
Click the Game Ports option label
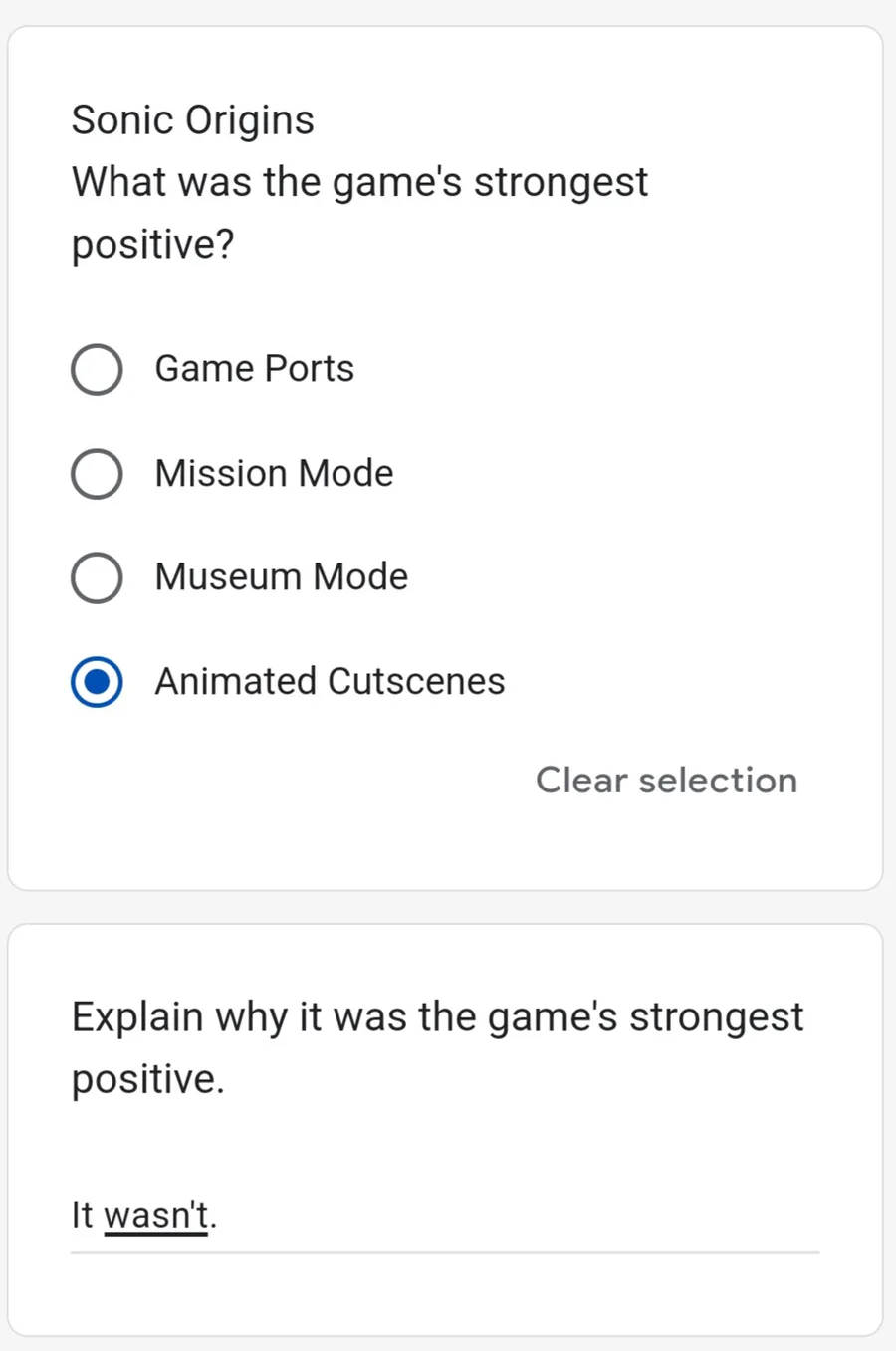coord(255,369)
